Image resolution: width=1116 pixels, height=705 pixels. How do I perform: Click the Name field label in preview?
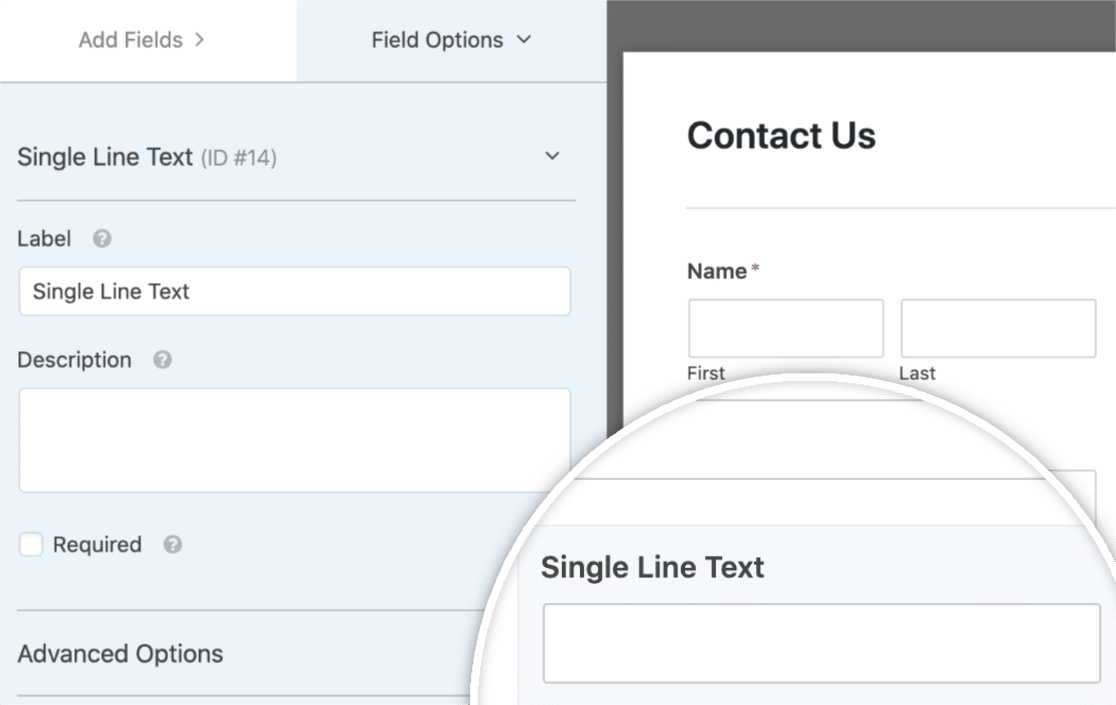point(717,271)
